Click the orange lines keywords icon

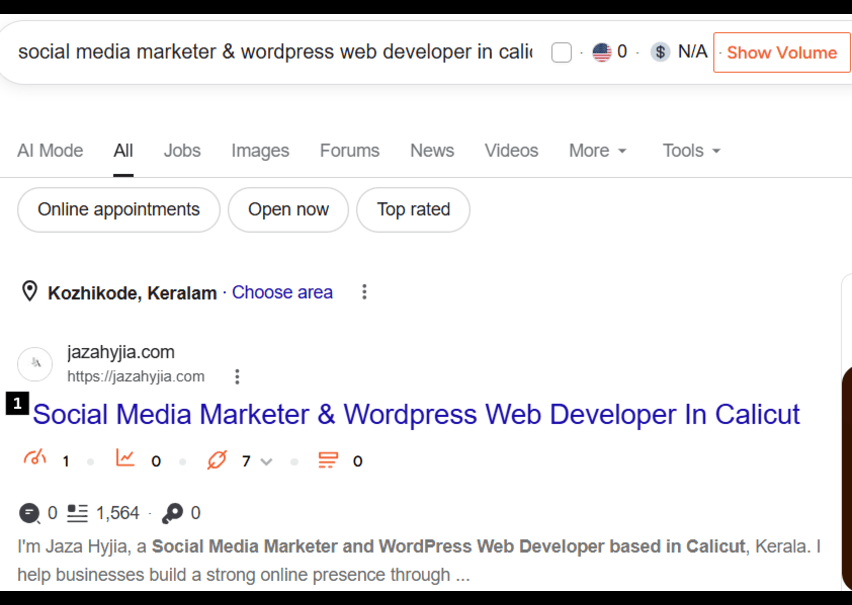click(x=328, y=460)
